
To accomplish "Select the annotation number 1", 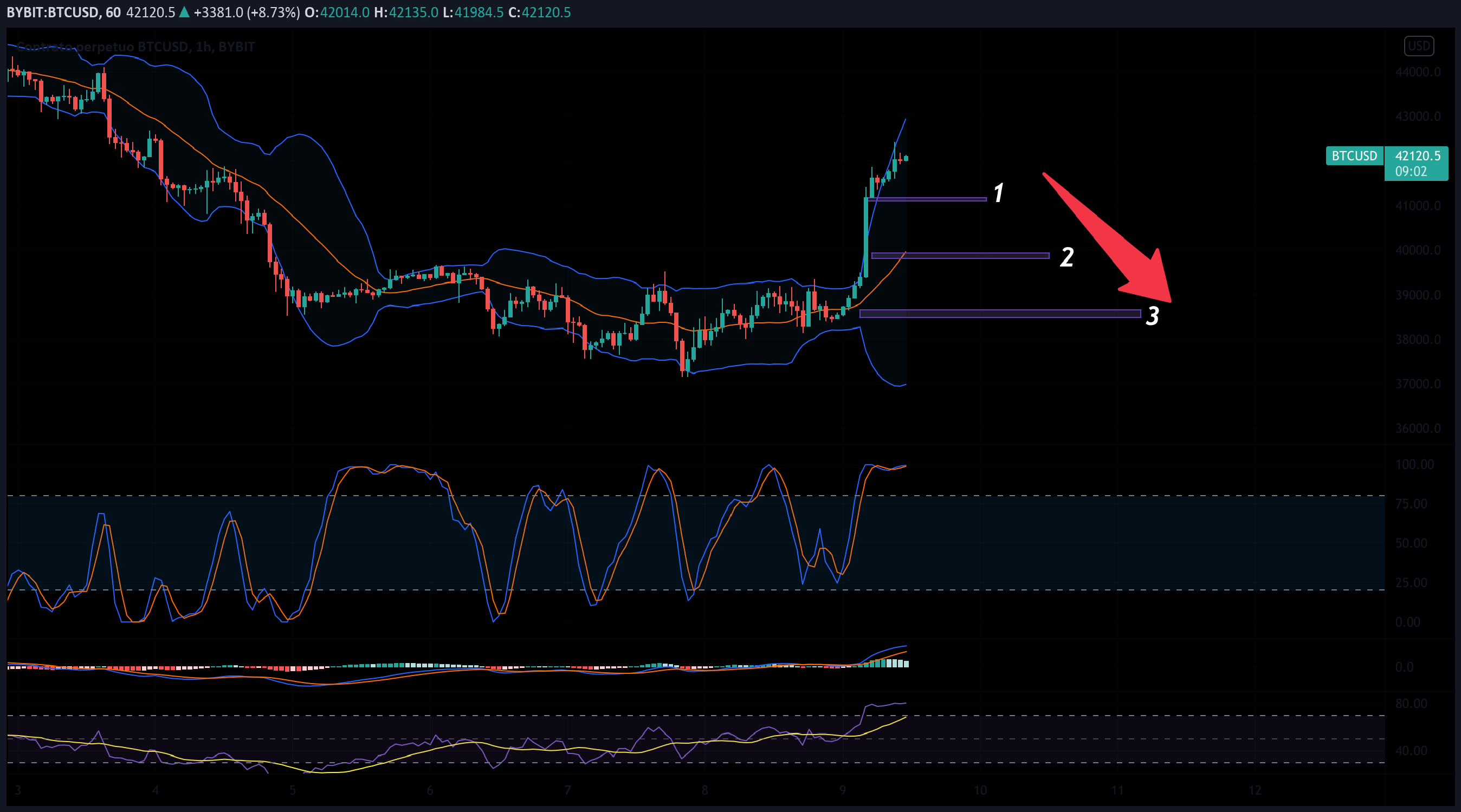I will 999,193.
